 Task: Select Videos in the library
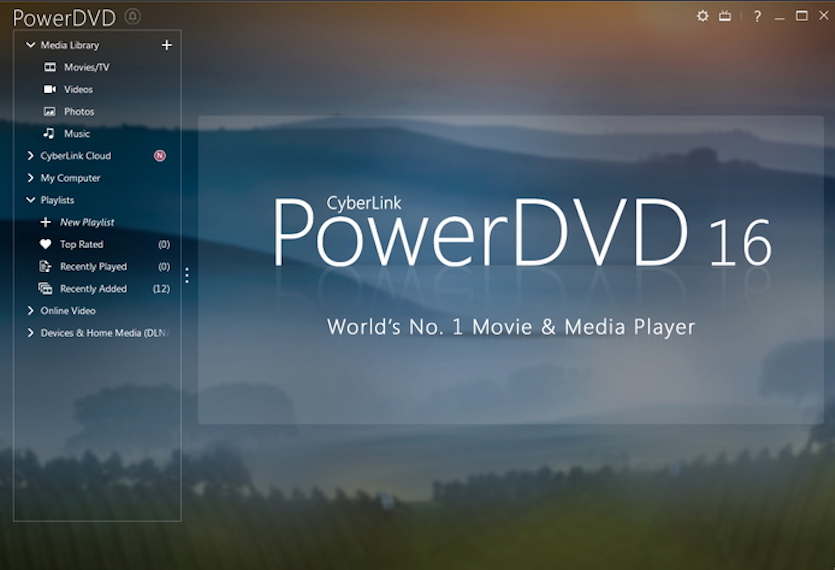(x=78, y=89)
